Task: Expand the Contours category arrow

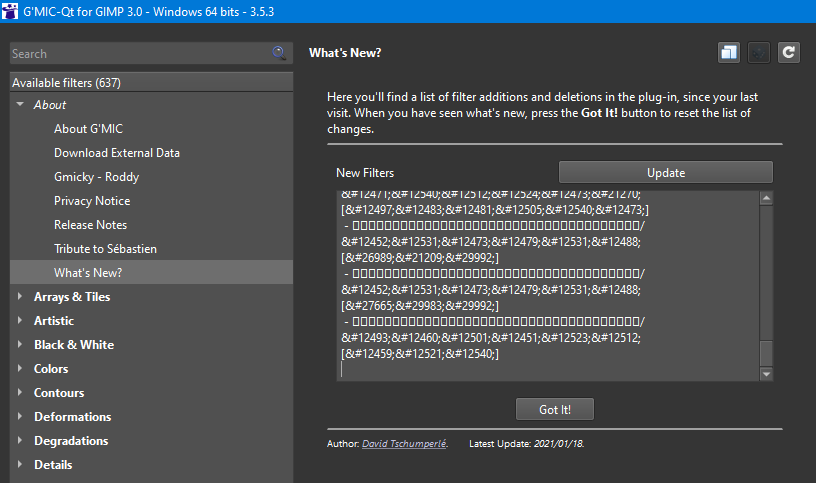Action: pyautogui.click(x=20, y=392)
